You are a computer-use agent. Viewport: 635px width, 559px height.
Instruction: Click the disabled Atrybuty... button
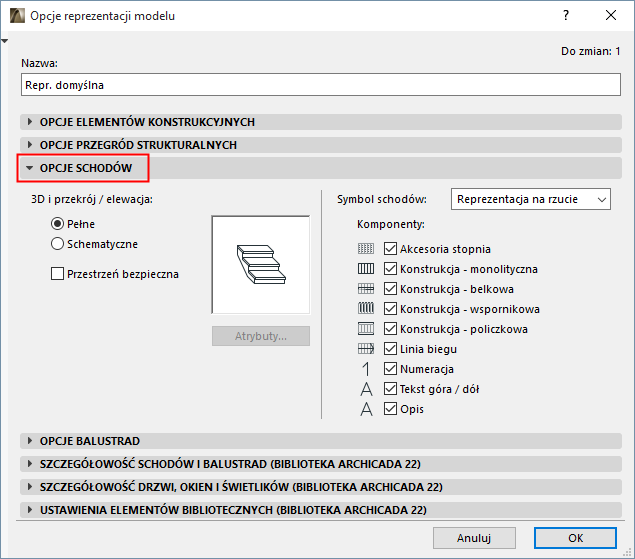tap(261, 336)
